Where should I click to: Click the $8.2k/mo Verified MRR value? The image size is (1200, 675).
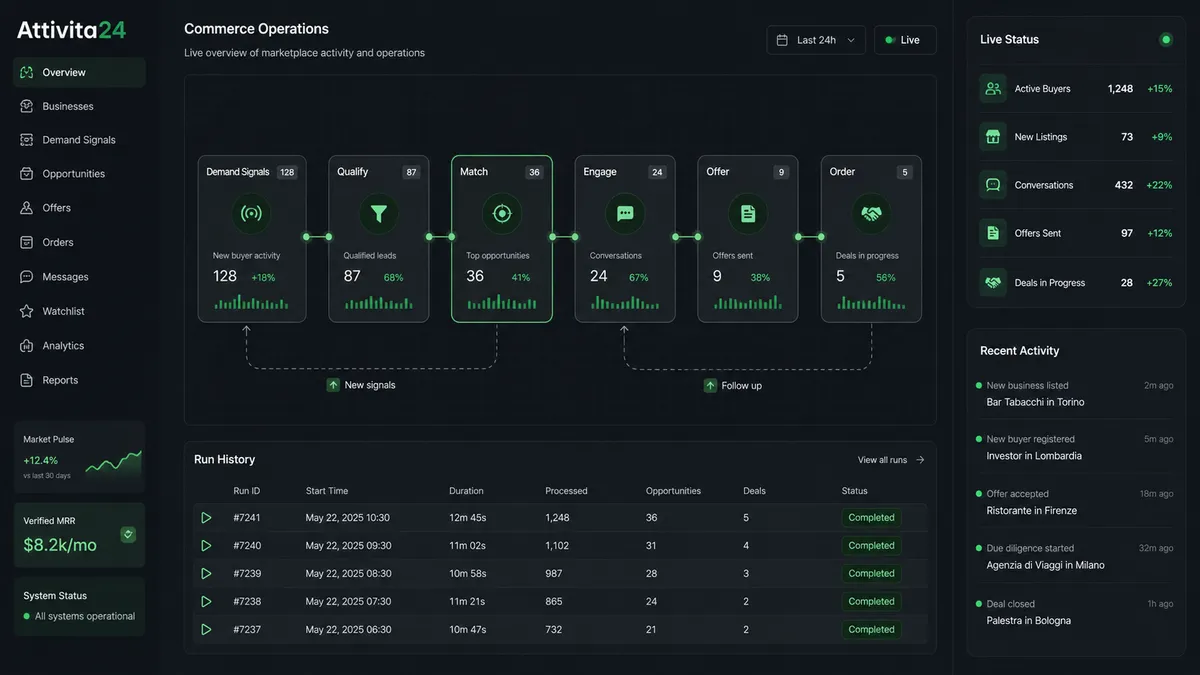click(x=60, y=545)
